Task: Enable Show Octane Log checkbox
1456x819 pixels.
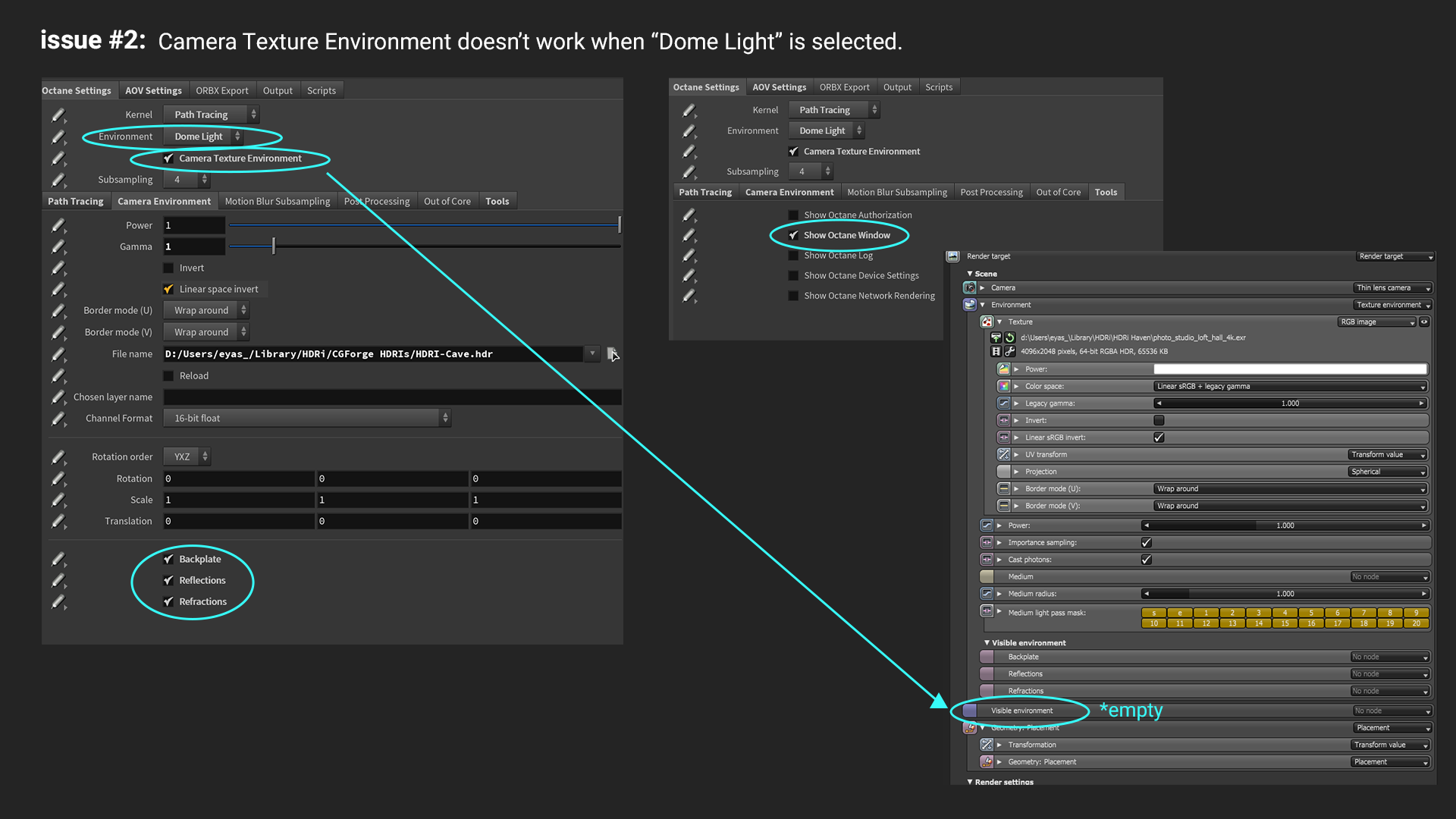Action: pyautogui.click(x=793, y=256)
